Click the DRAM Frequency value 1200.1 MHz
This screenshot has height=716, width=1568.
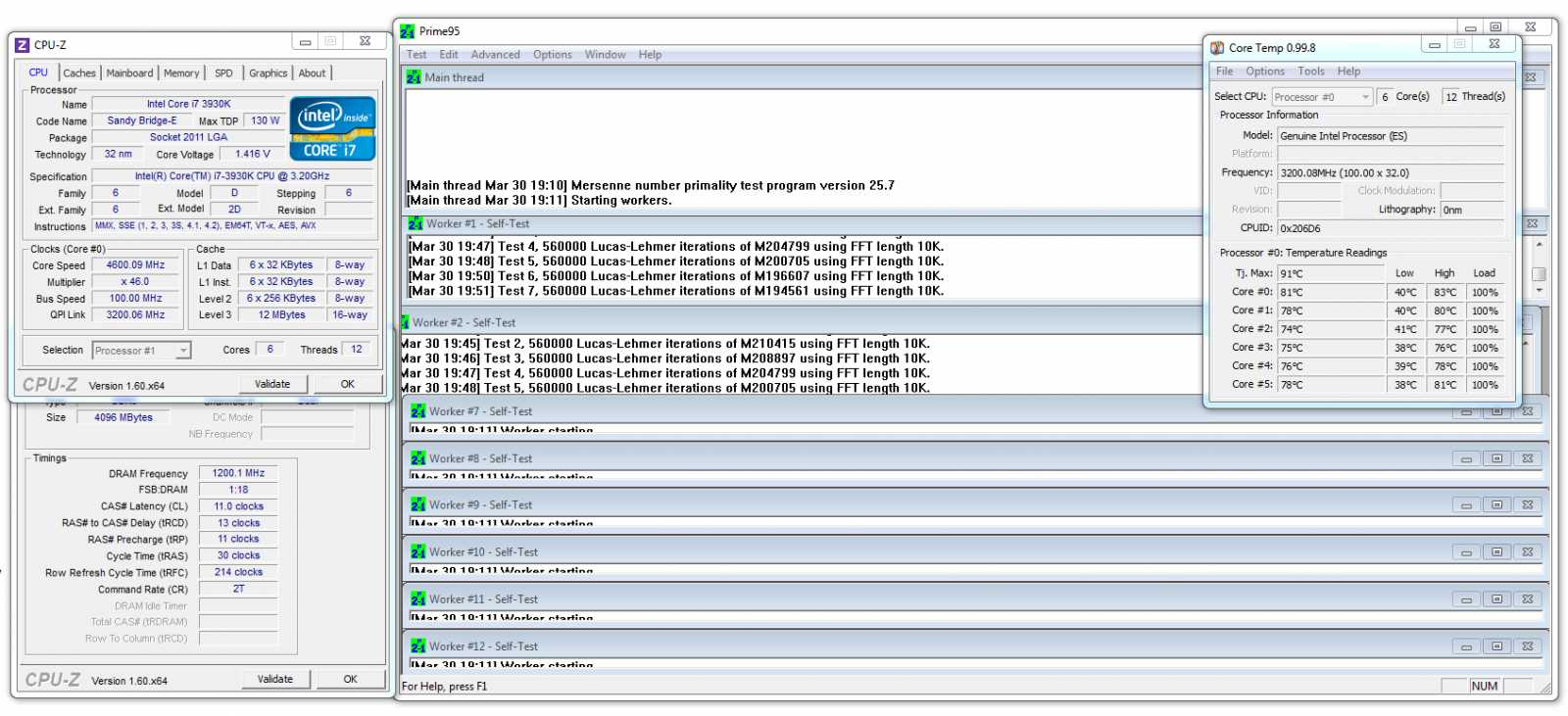(238, 473)
